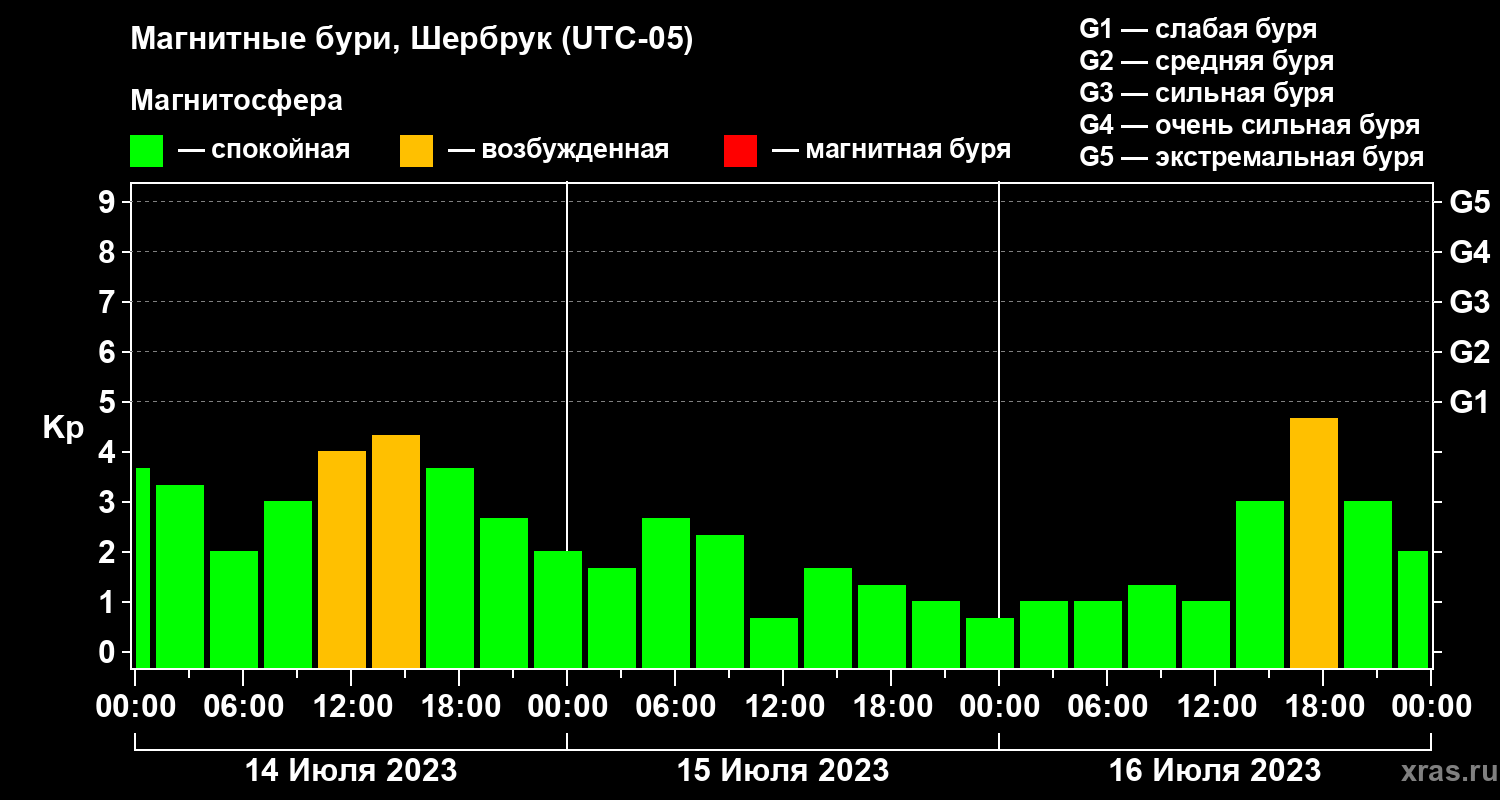Click the 'G3' tick label on right axis
The height and width of the screenshot is (800, 1500).
click(x=1470, y=302)
